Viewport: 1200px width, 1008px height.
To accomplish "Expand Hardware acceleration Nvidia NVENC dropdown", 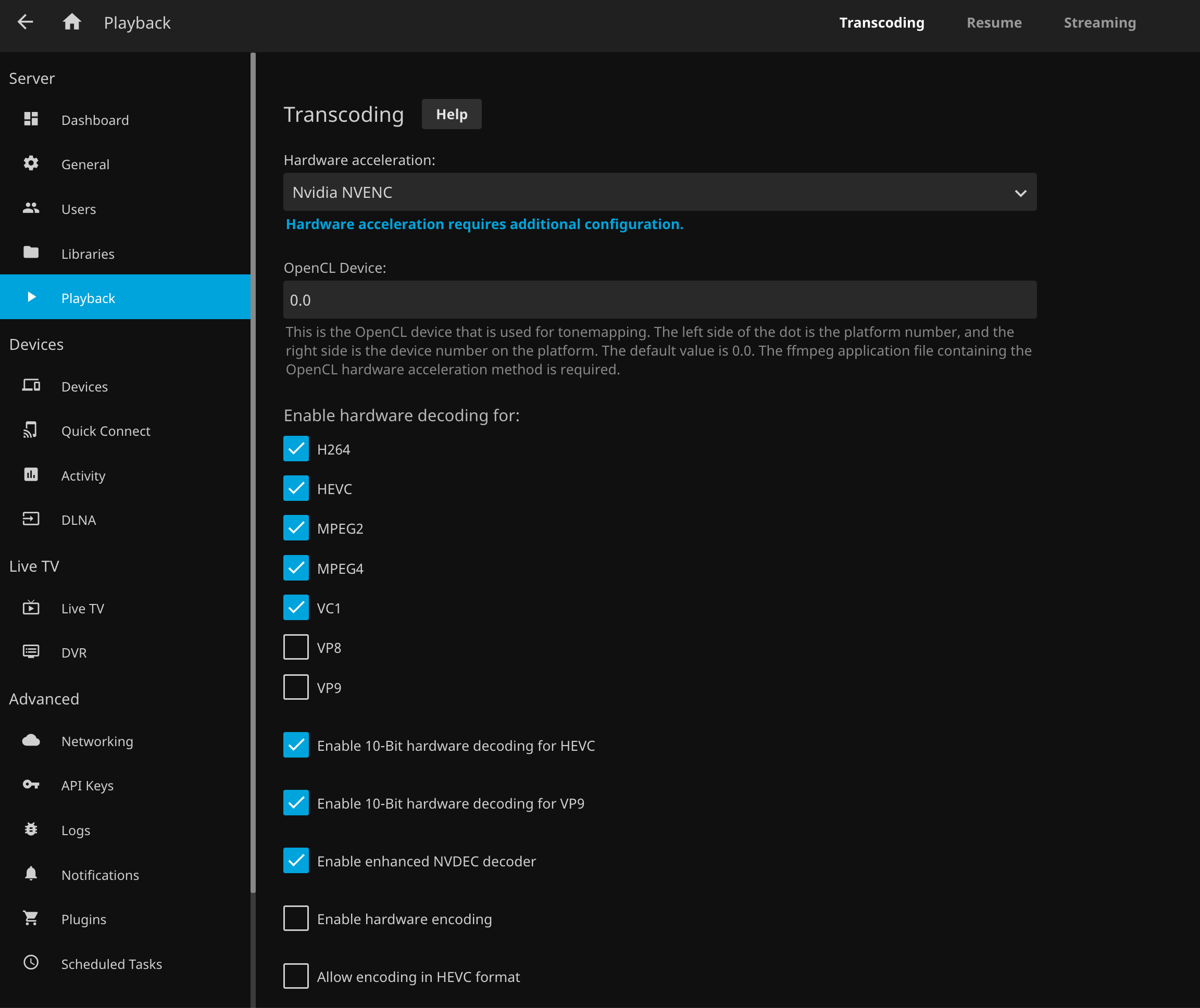I will (659, 193).
